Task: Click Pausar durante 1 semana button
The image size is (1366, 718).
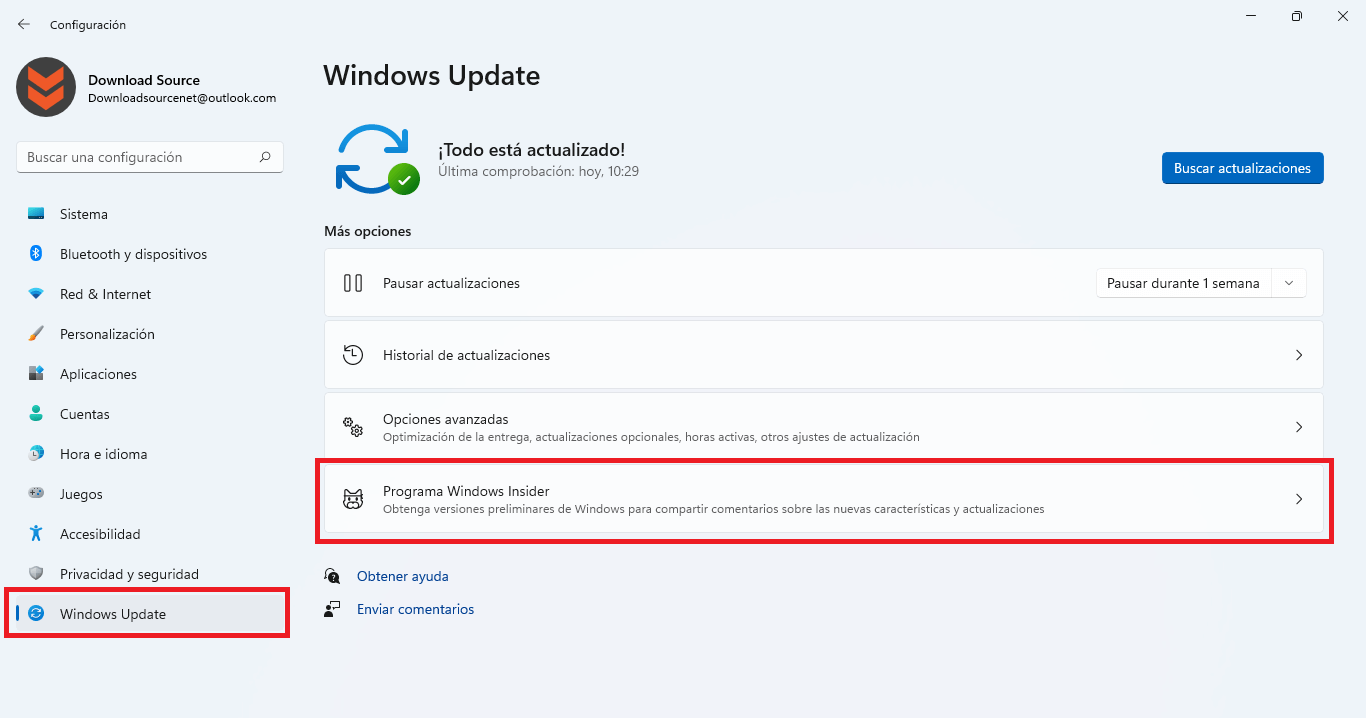Action: pos(1184,283)
